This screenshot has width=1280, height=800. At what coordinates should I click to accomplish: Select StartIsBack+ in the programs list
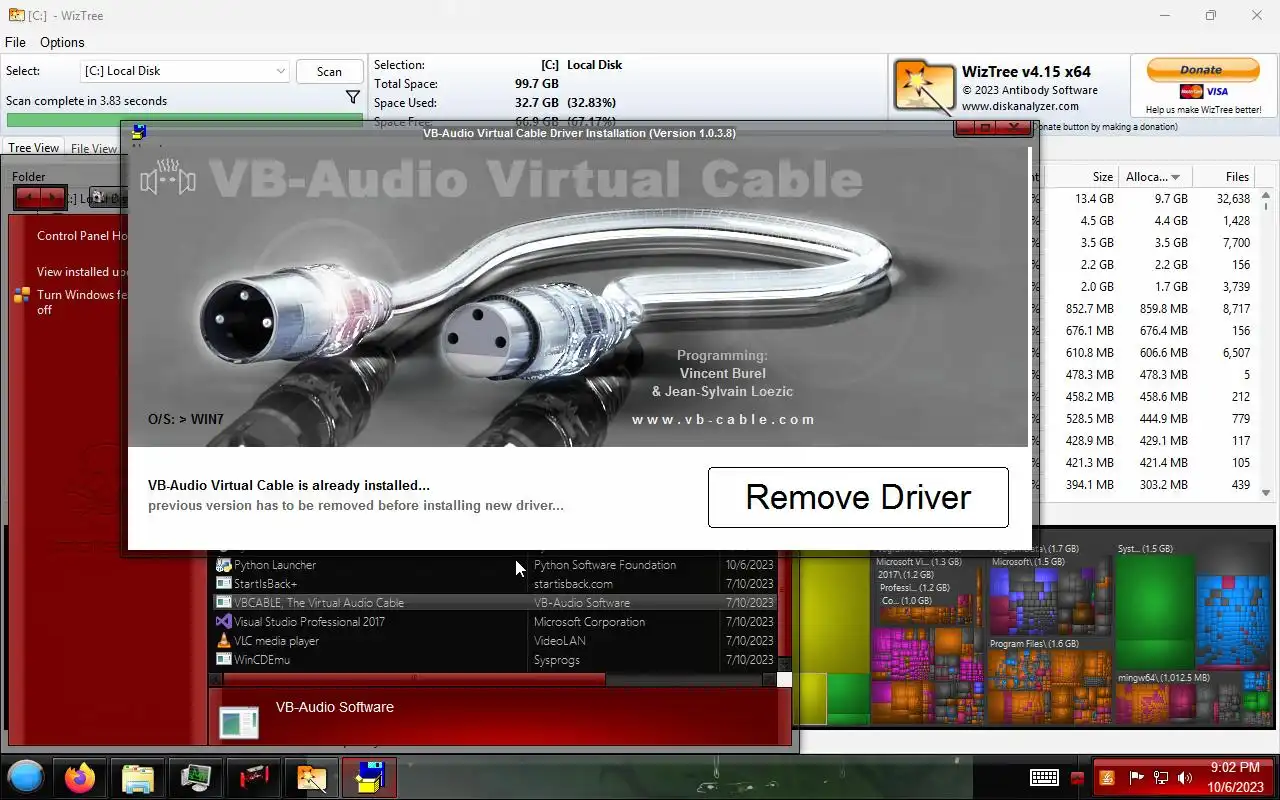point(496,584)
